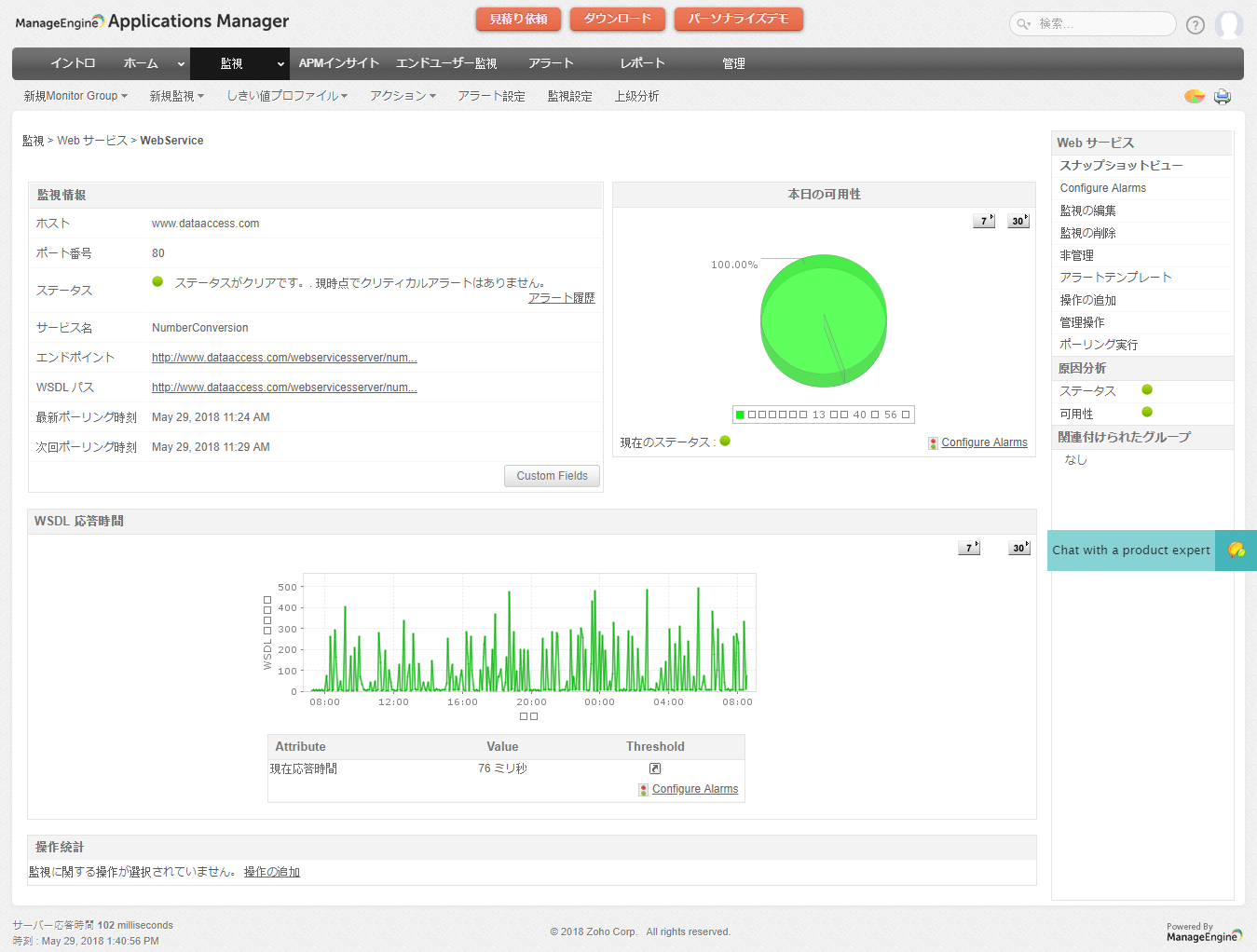
Task: Click the search input field
Action: (1100, 24)
